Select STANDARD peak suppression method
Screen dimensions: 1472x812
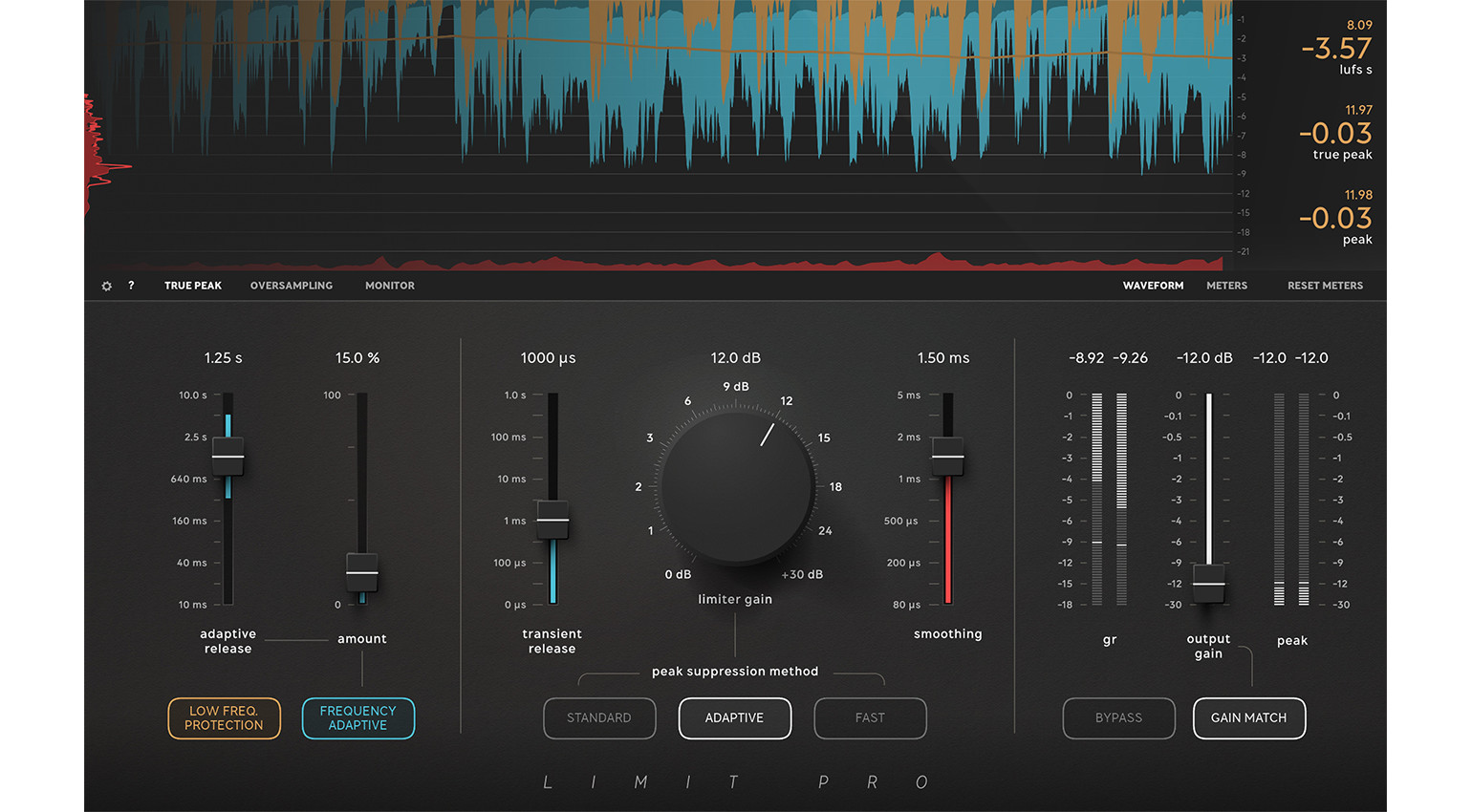[599, 718]
